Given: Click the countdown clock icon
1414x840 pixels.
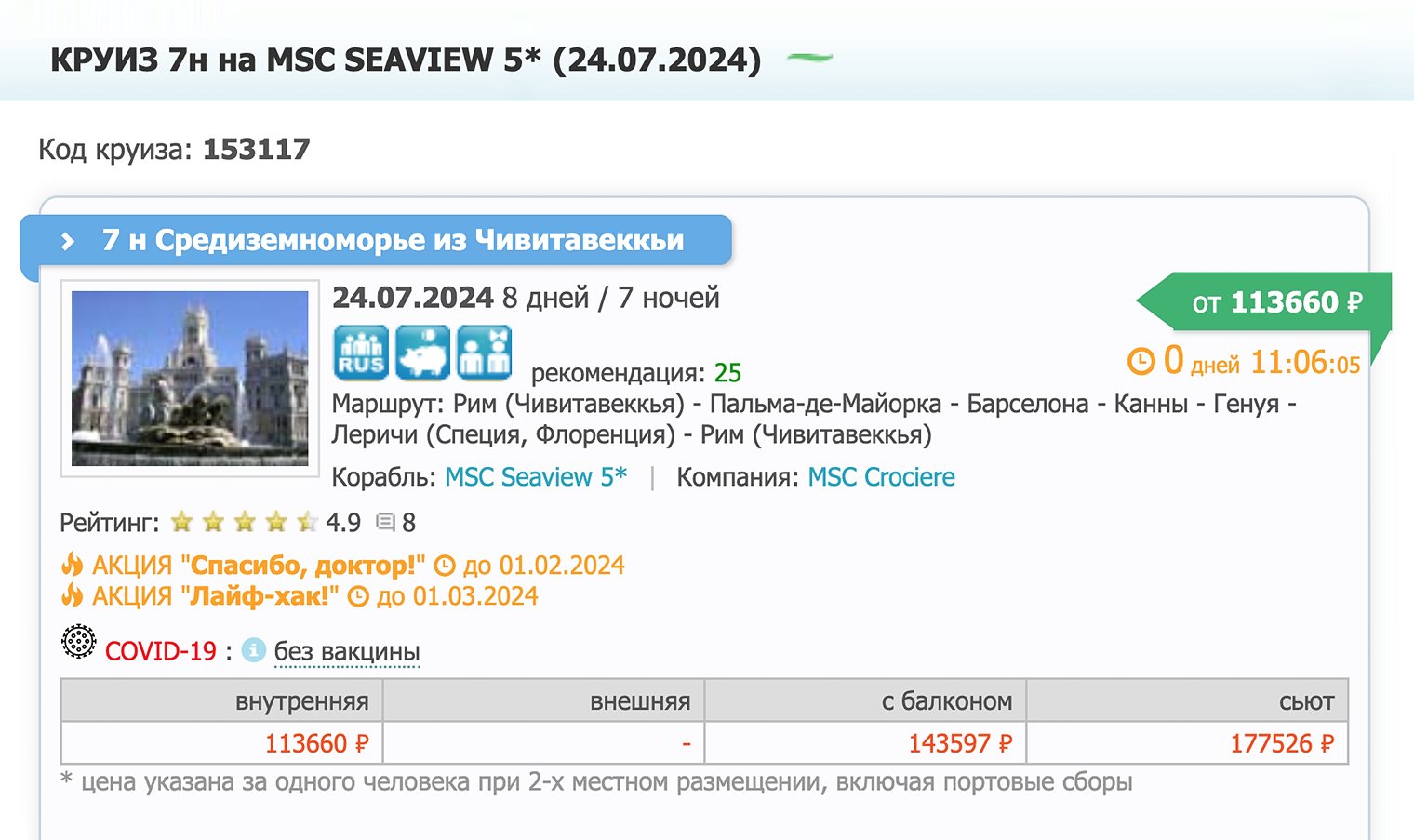Looking at the screenshot, I should [1141, 361].
